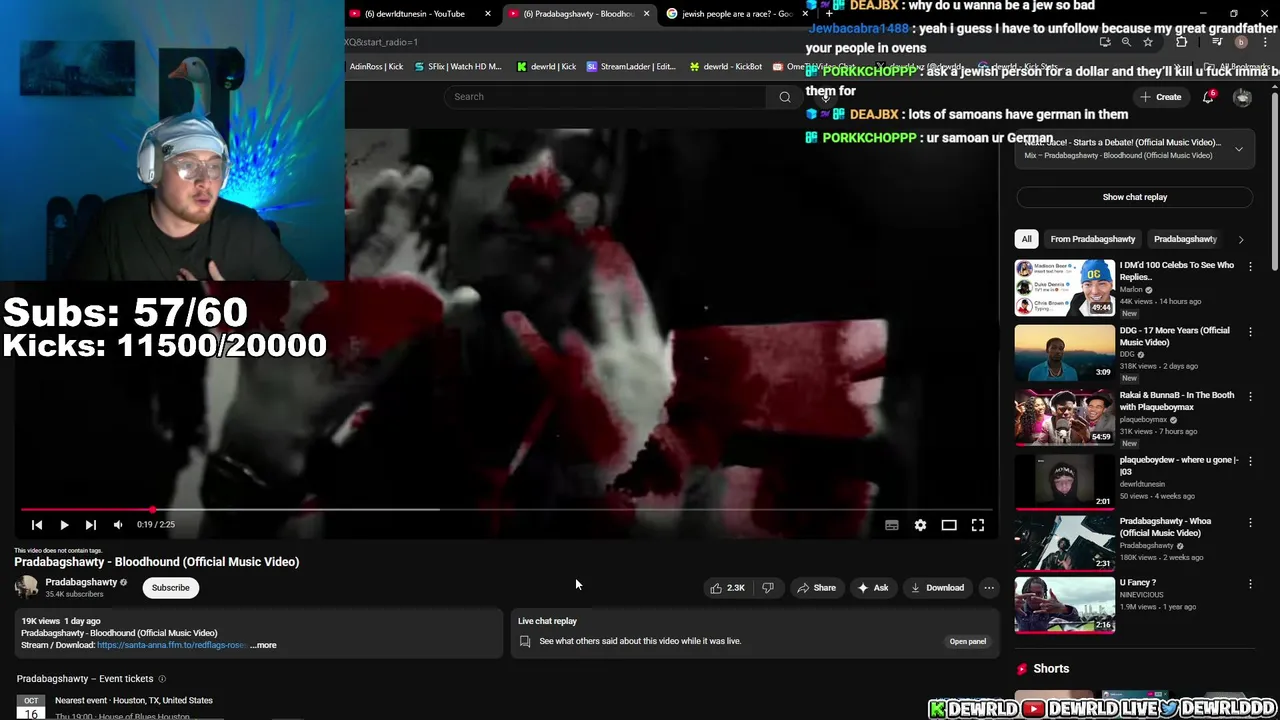
Task: Open options for Whoa music video
Action: (1250, 523)
